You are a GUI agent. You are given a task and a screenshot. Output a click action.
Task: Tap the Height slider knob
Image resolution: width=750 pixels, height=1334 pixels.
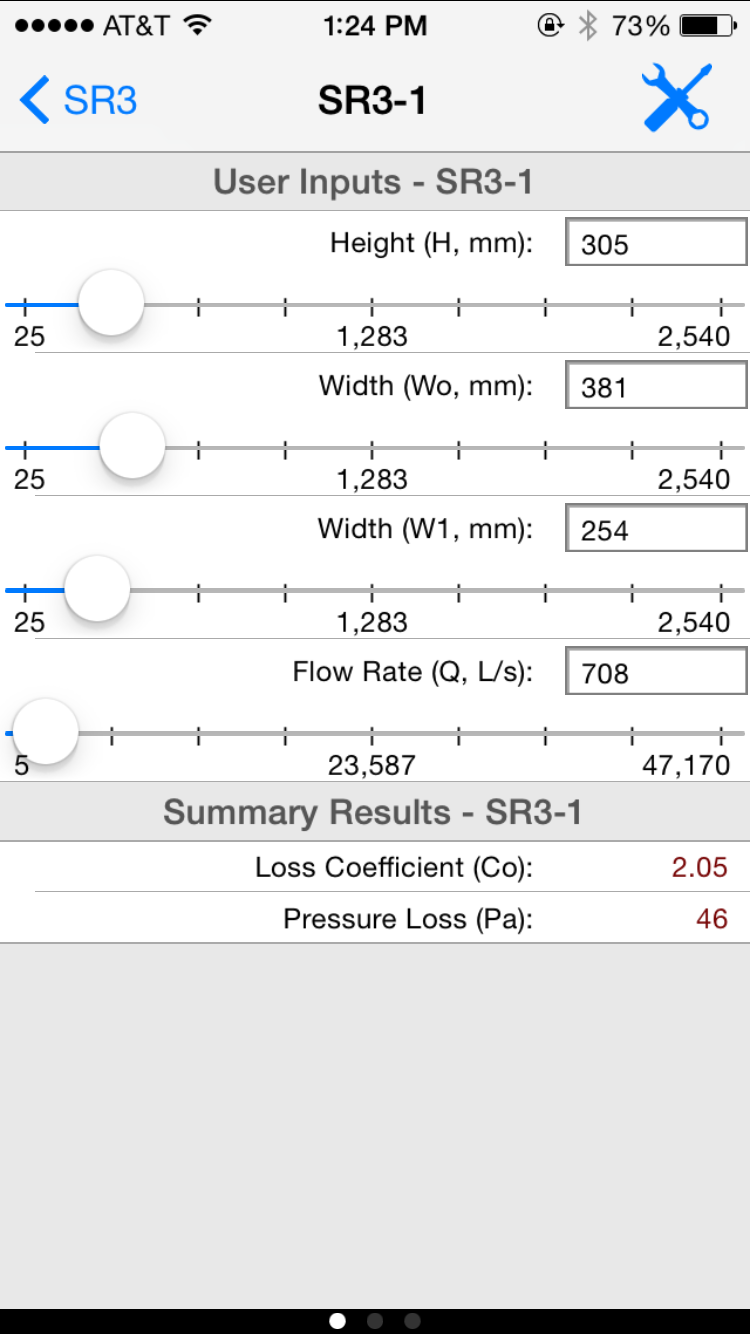pos(111,303)
